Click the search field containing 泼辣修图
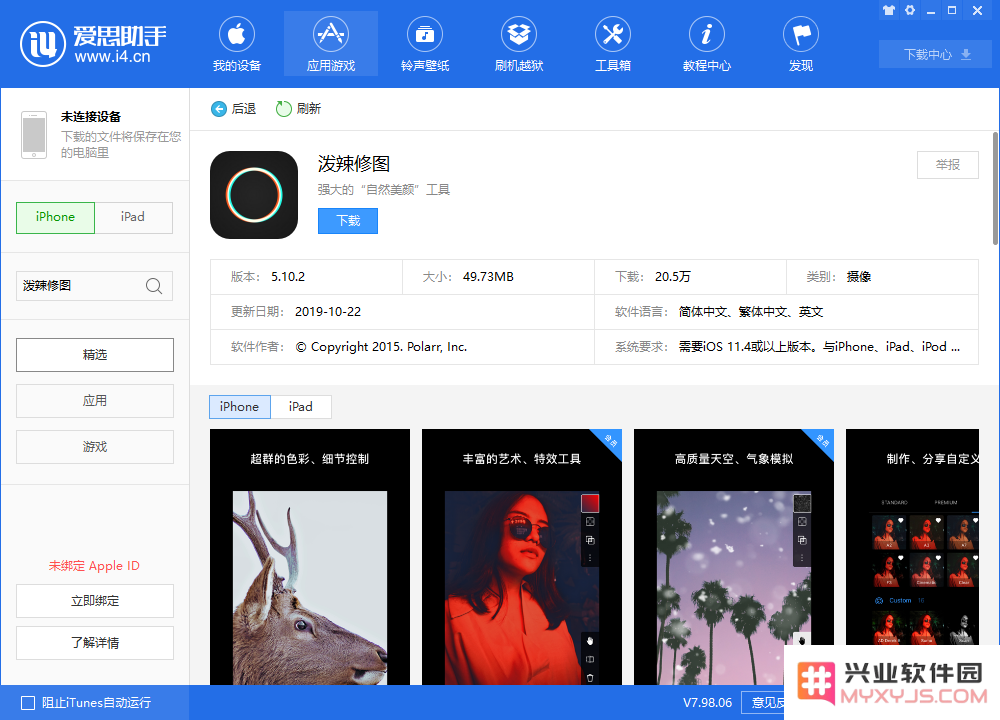 click(x=94, y=286)
